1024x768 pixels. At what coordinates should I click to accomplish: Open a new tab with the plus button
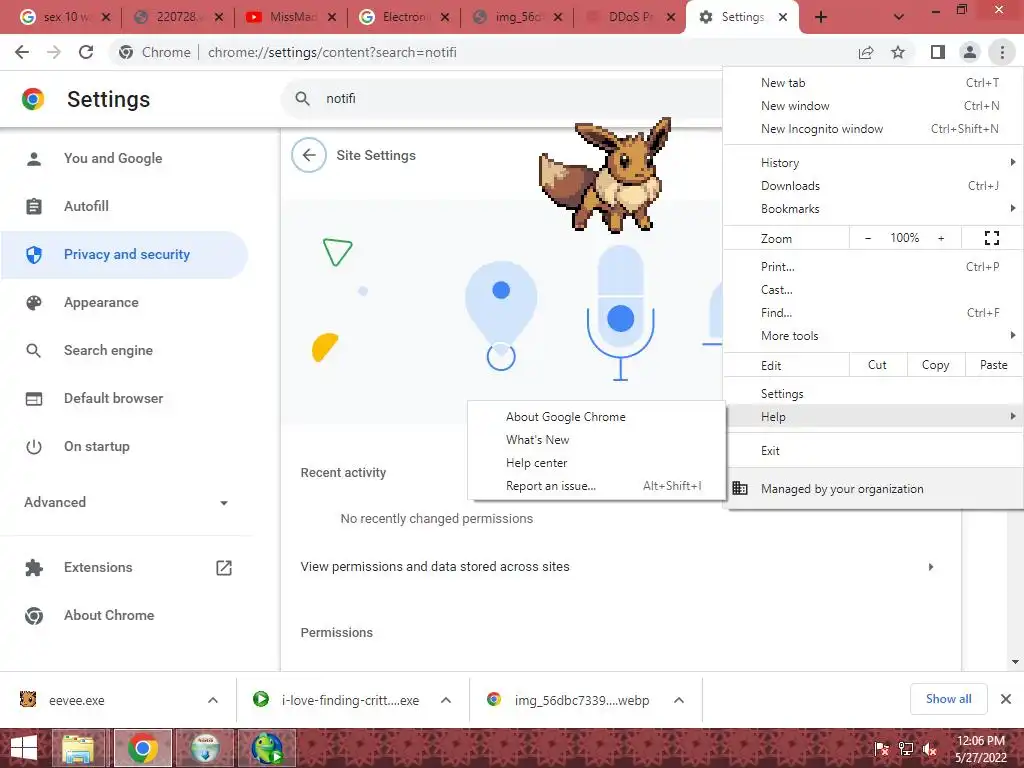[x=821, y=17]
